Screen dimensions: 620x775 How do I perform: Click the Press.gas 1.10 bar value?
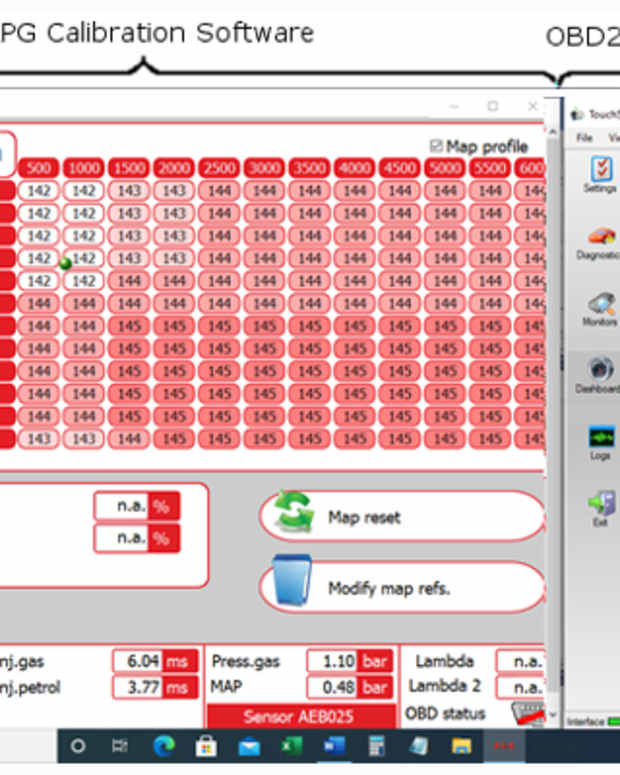[x=350, y=661]
